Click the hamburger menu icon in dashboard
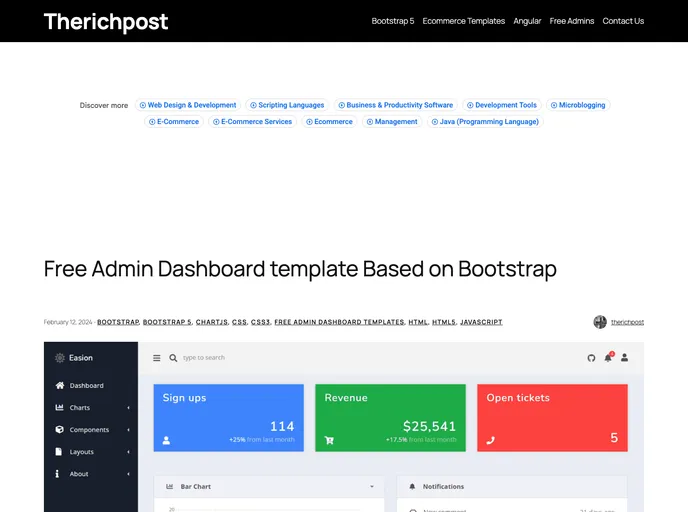Image resolution: width=688 pixels, height=512 pixels. tap(156, 358)
